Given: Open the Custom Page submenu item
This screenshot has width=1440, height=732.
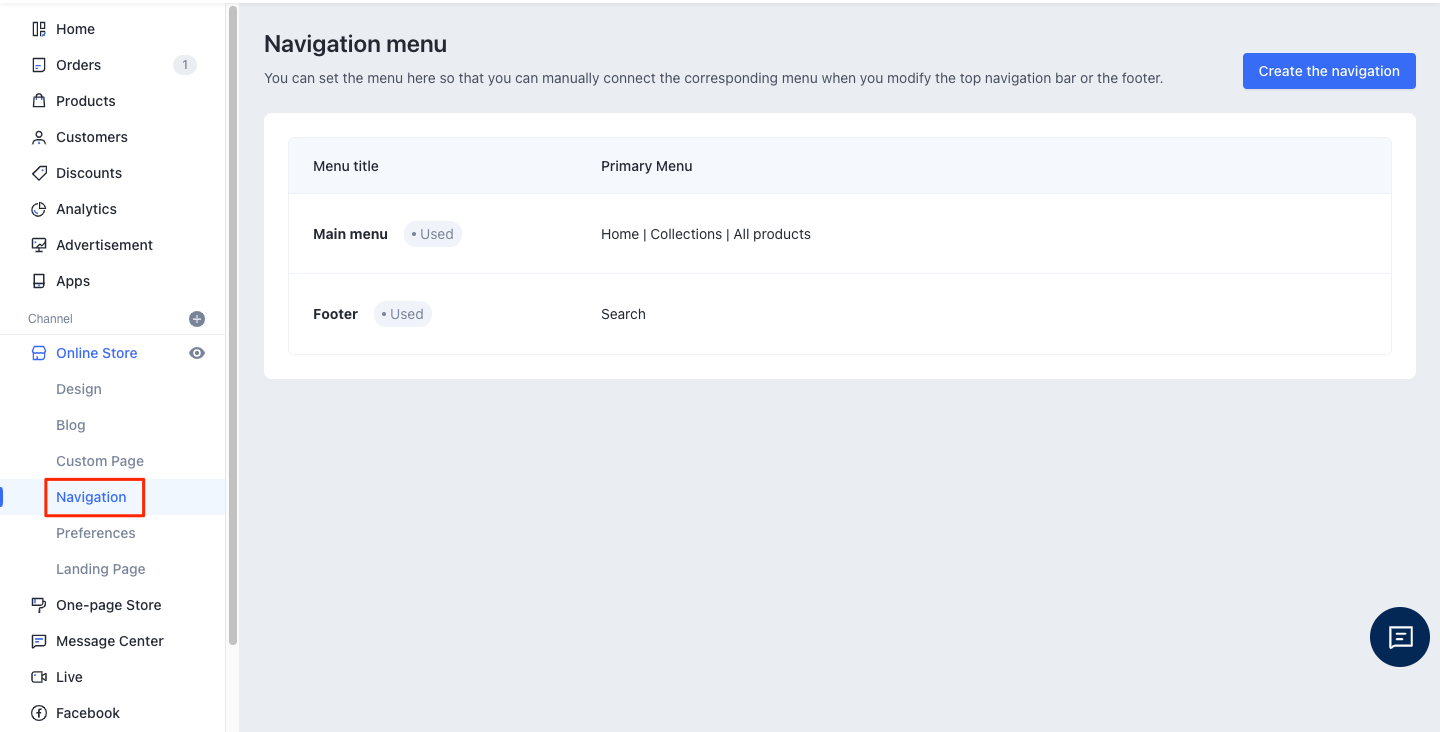Looking at the screenshot, I should click(100, 461).
